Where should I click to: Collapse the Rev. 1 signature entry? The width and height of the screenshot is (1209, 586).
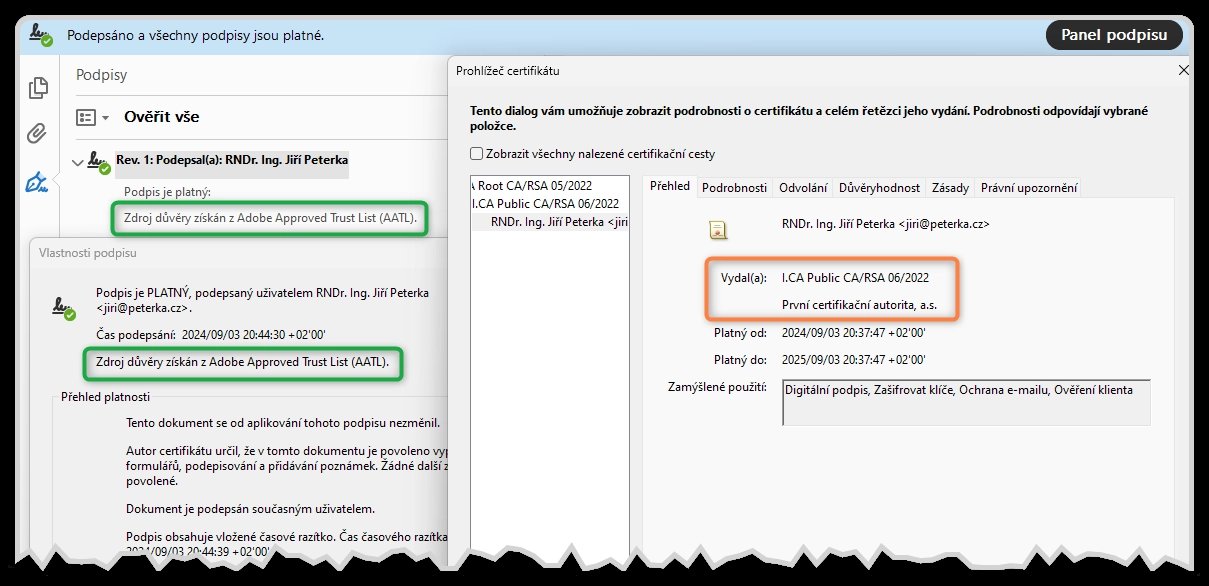[x=78, y=161]
